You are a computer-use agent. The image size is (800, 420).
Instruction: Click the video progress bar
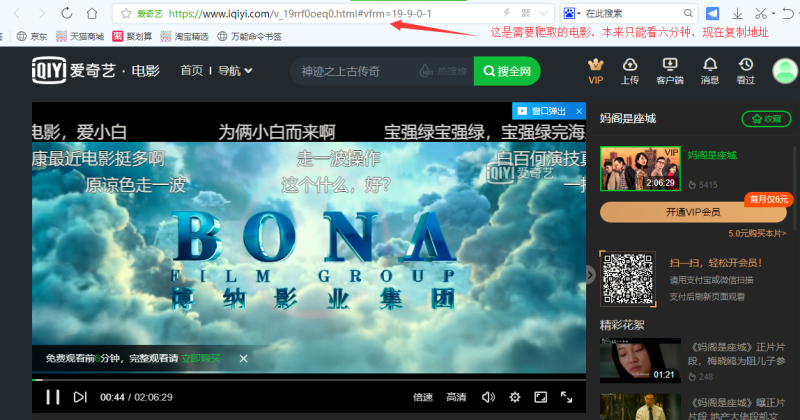click(309, 380)
